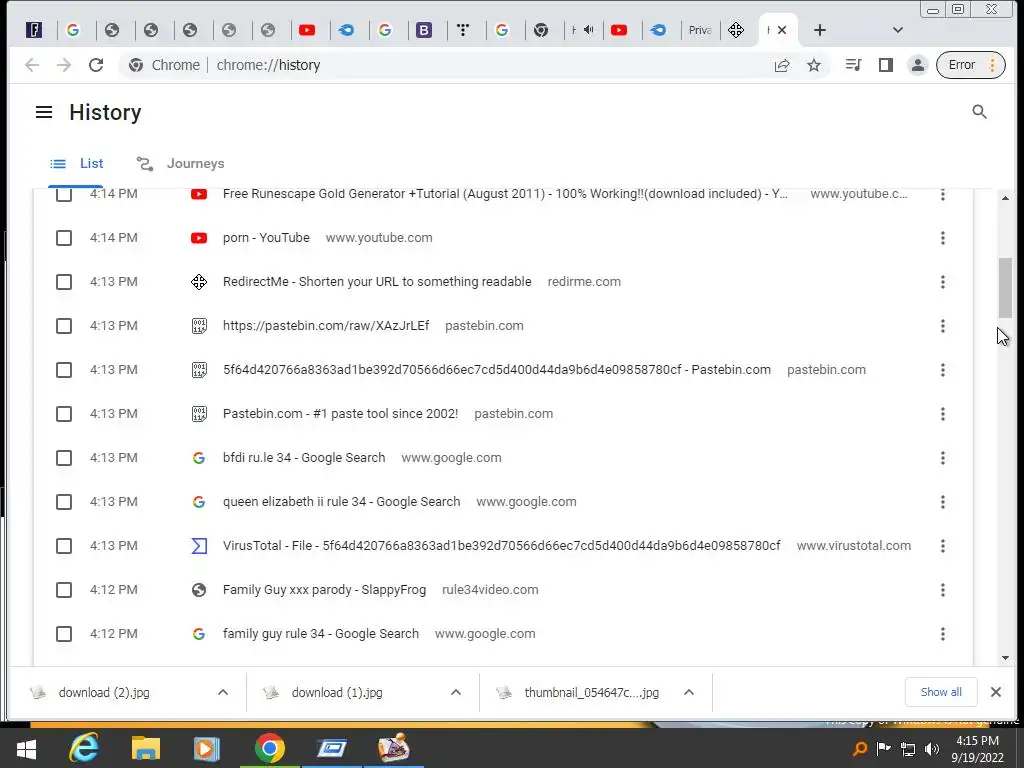Expand options for download (1).jpg
The image size is (1024, 768).
[x=456, y=692]
